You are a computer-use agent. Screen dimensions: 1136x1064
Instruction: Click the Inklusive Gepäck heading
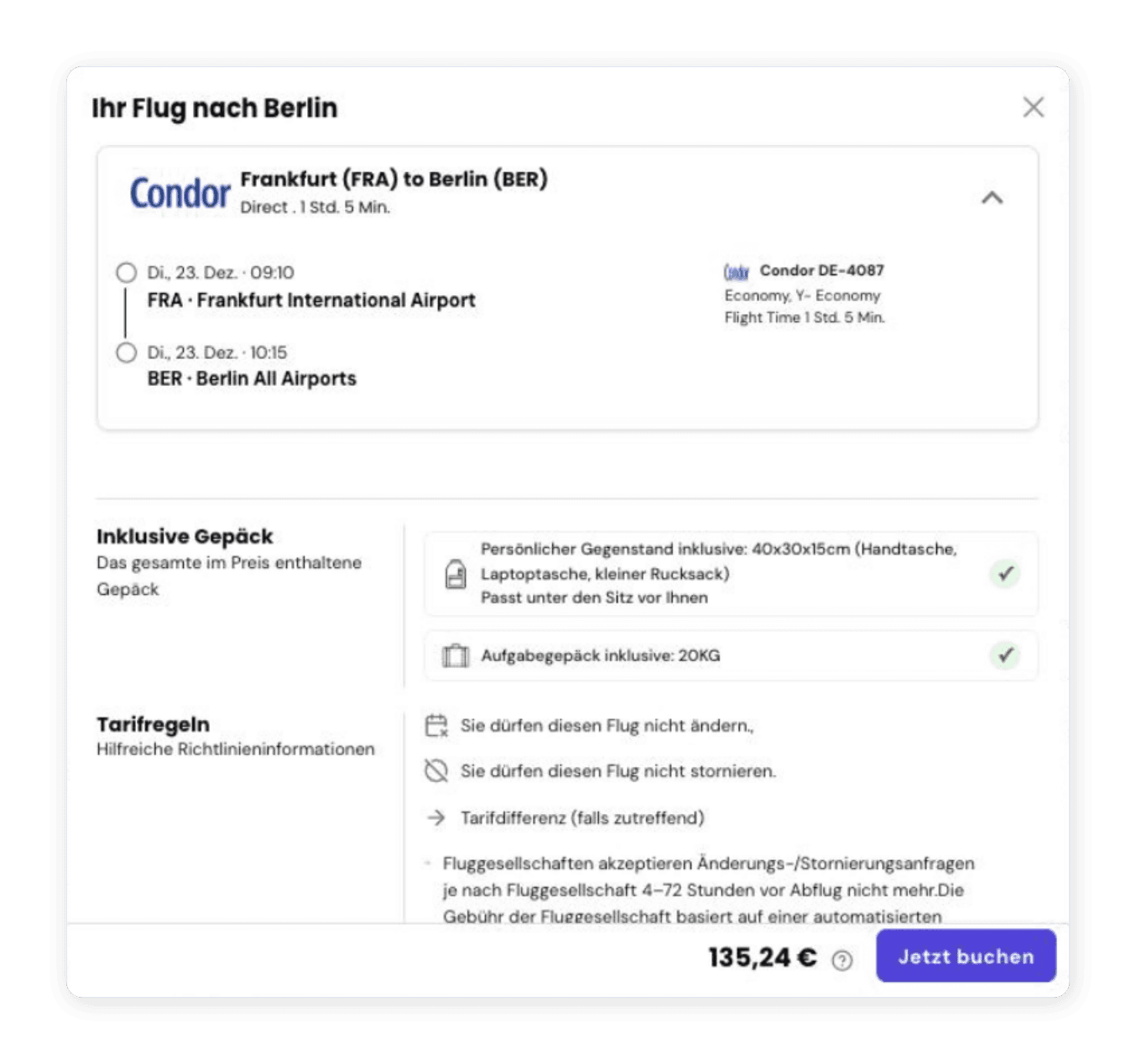(x=185, y=536)
